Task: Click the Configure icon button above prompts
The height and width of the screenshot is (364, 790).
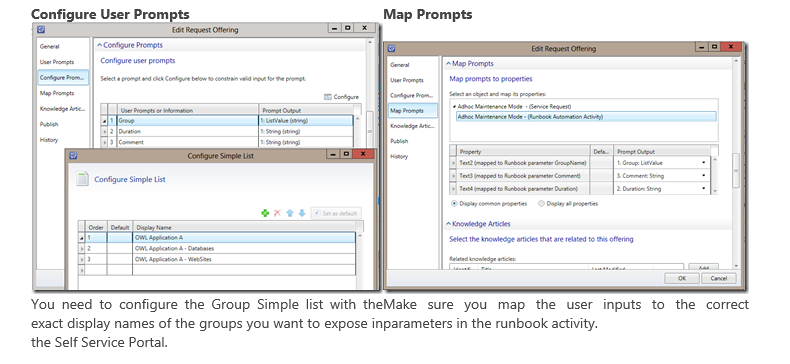Action: click(x=342, y=97)
